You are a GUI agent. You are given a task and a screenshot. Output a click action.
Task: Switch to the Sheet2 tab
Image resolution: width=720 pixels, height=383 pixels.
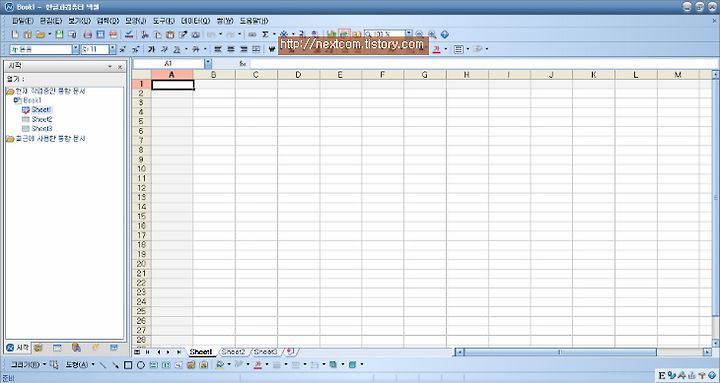point(233,352)
